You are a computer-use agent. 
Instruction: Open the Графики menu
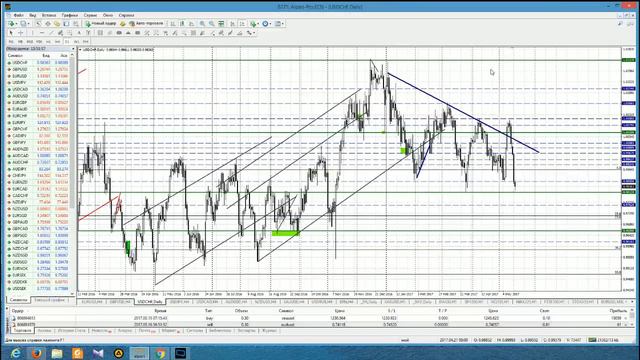pyautogui.click(x=70, y=15)
